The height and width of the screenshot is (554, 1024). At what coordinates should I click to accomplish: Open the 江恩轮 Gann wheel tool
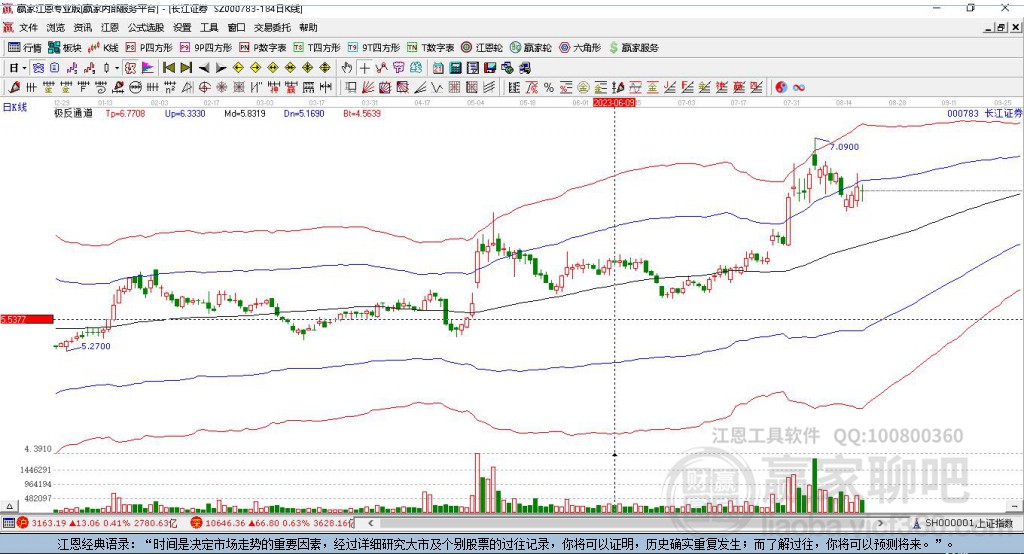482,48
